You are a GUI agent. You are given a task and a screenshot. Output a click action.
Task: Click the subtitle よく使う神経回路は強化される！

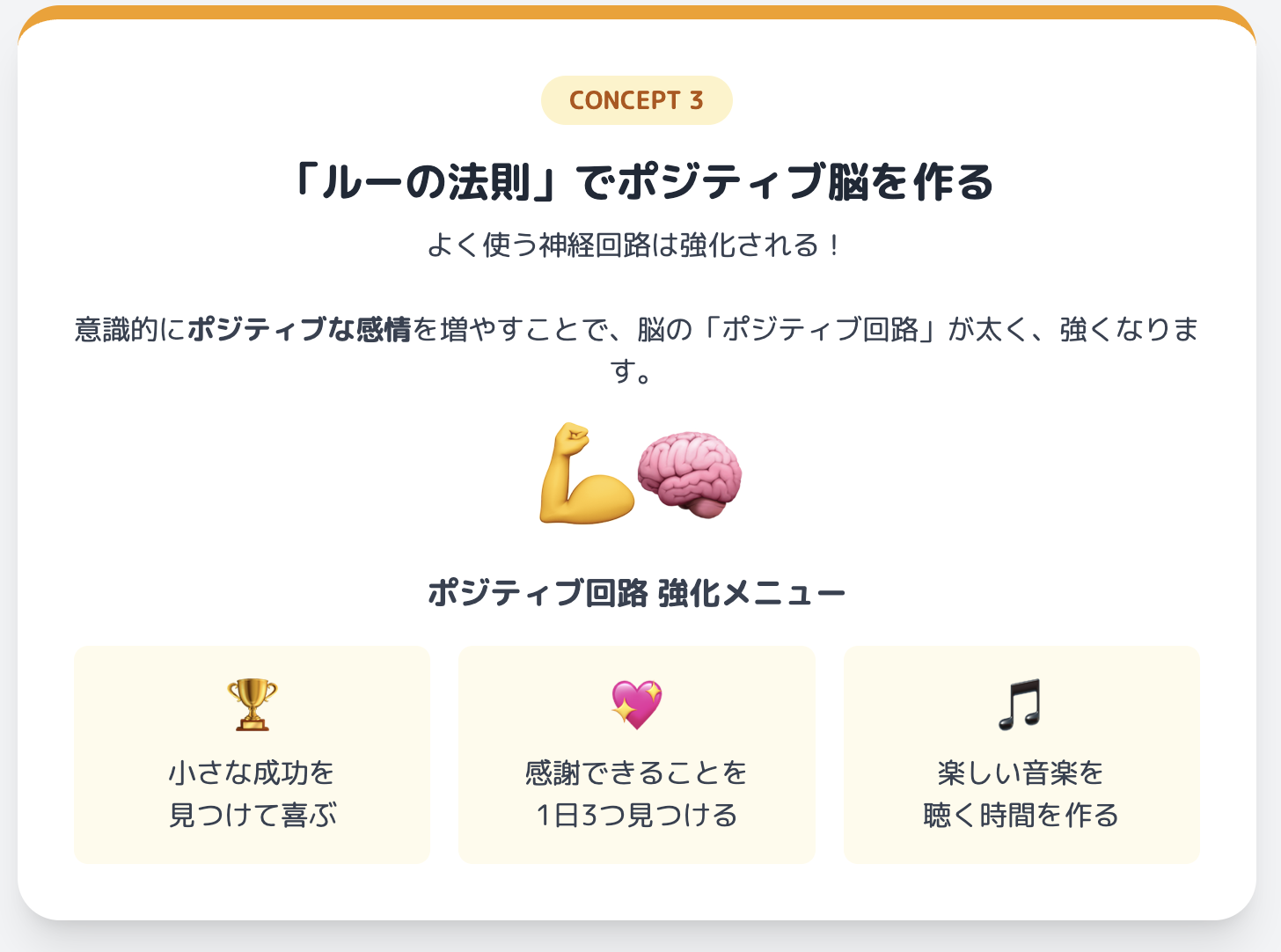637,245
